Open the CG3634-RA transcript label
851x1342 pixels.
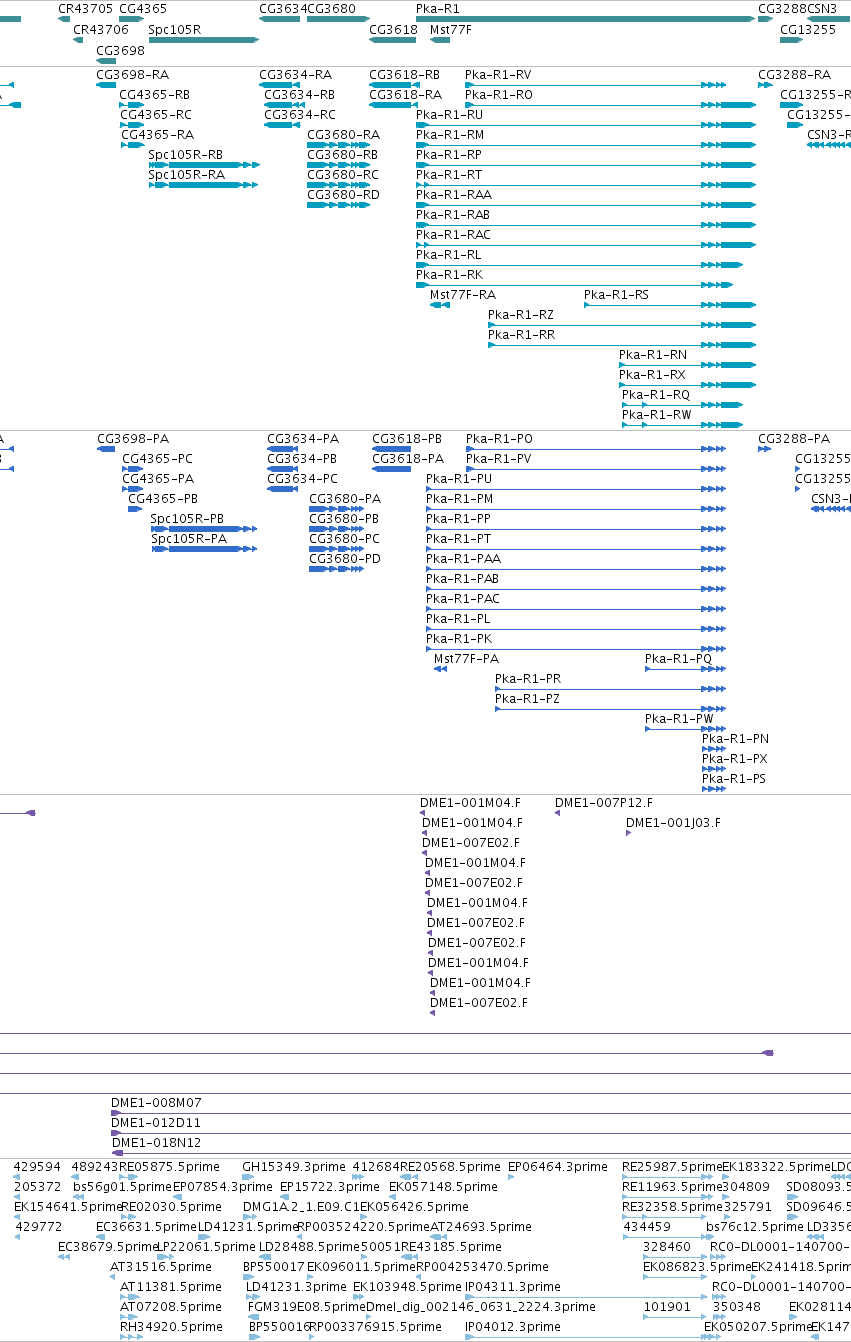click(x=295, y=74)
